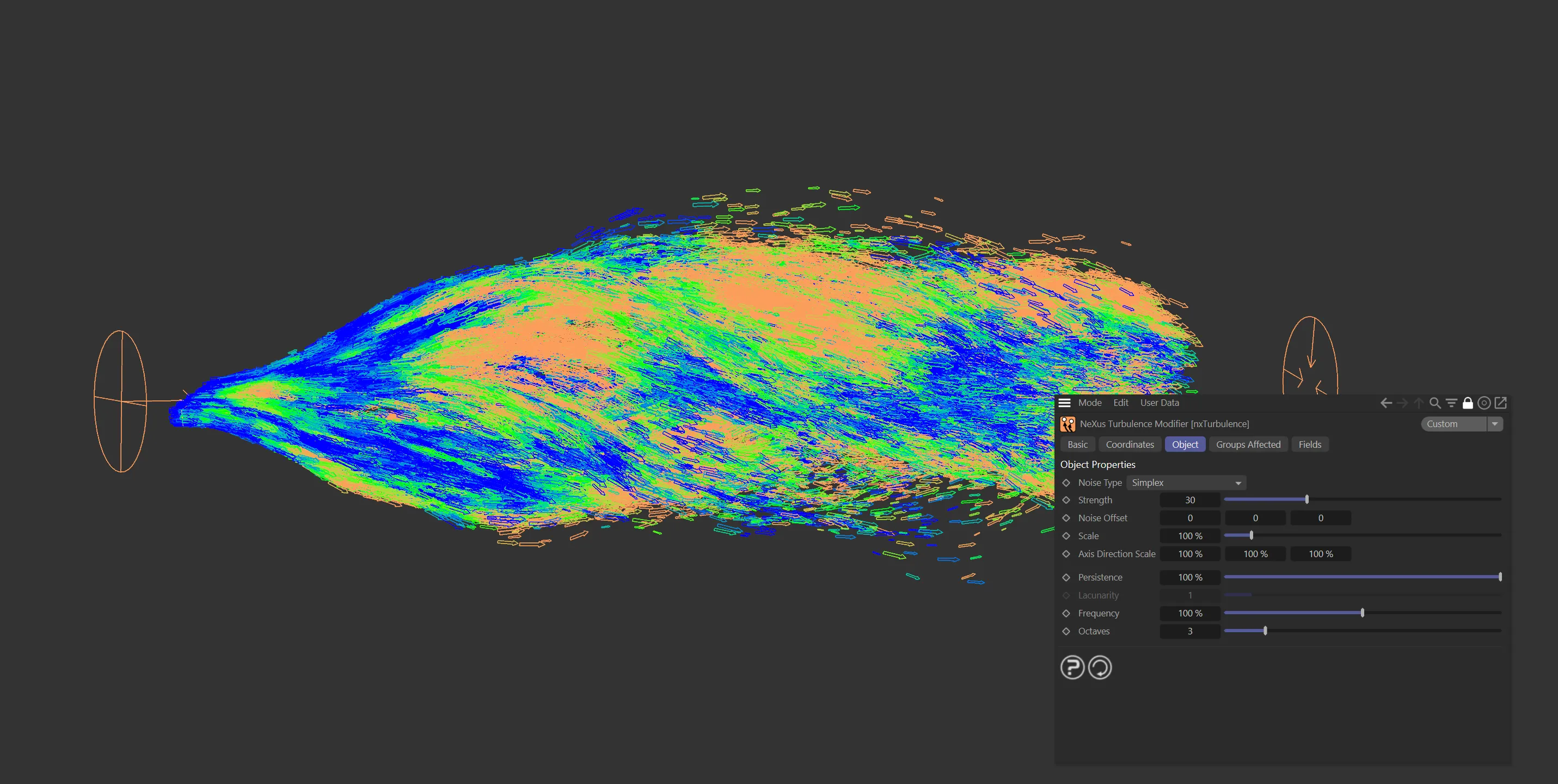Image resolution: width=1558 pixels, height=784 pixels.
Task: Open the search icon in the Attribute Manager
Action: coord(1434,403)
